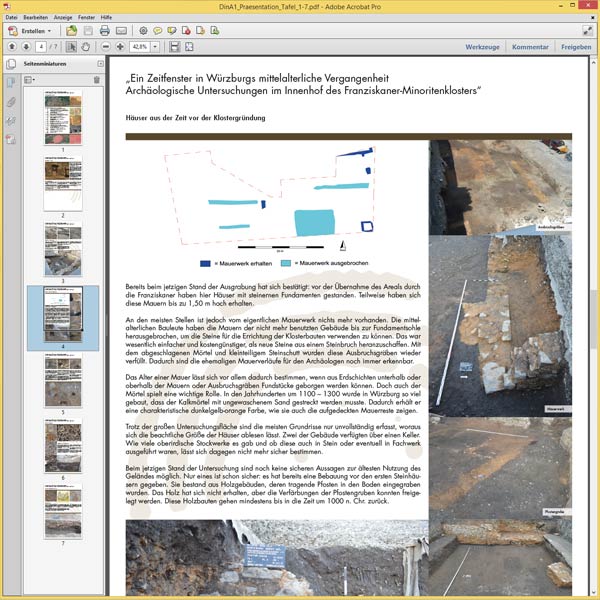Open the zoom level dropdown arrow
The image size is (600, 600).
(155, 47)
